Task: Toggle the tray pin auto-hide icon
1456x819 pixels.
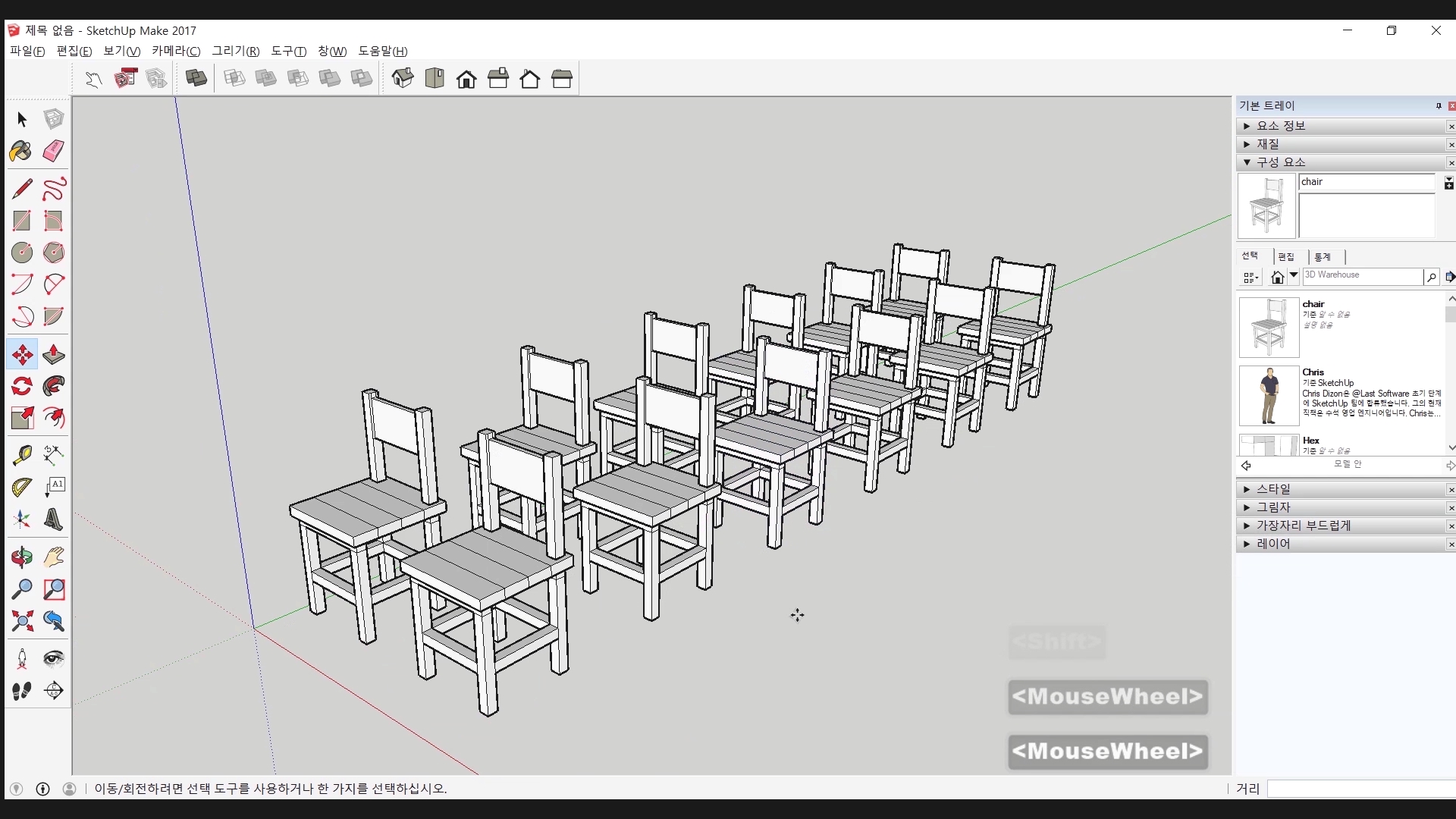Action: (1439, 106)
